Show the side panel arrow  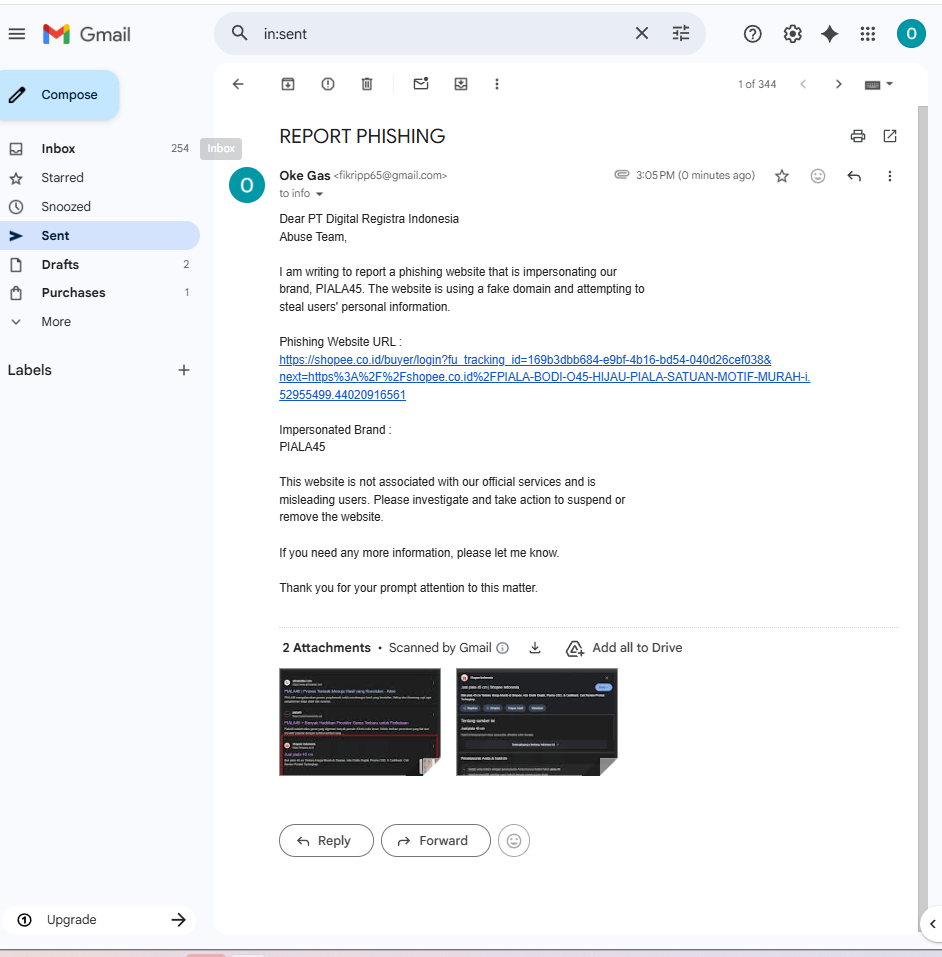(932, 923)
